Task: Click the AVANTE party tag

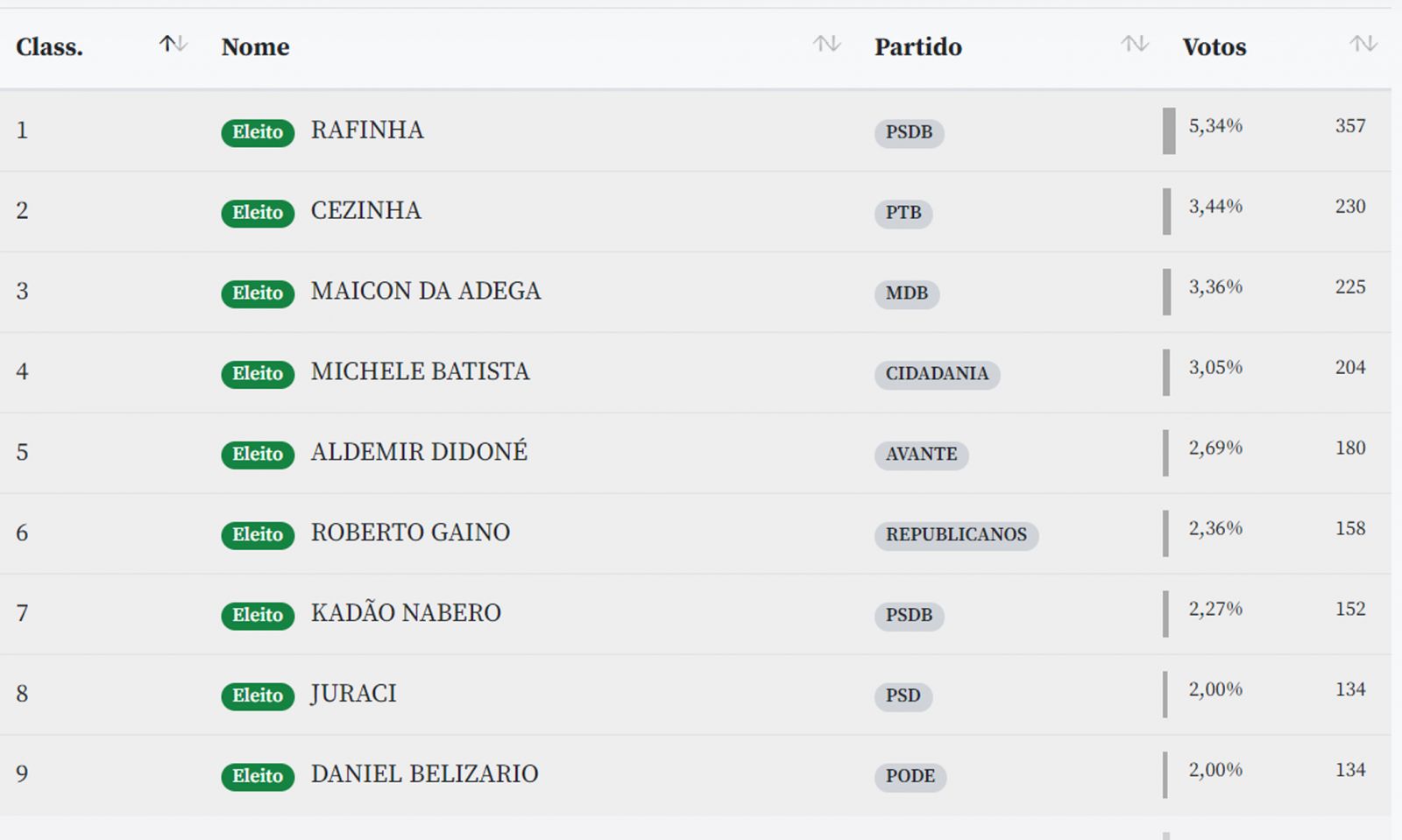Action: (x=921, y=455)
